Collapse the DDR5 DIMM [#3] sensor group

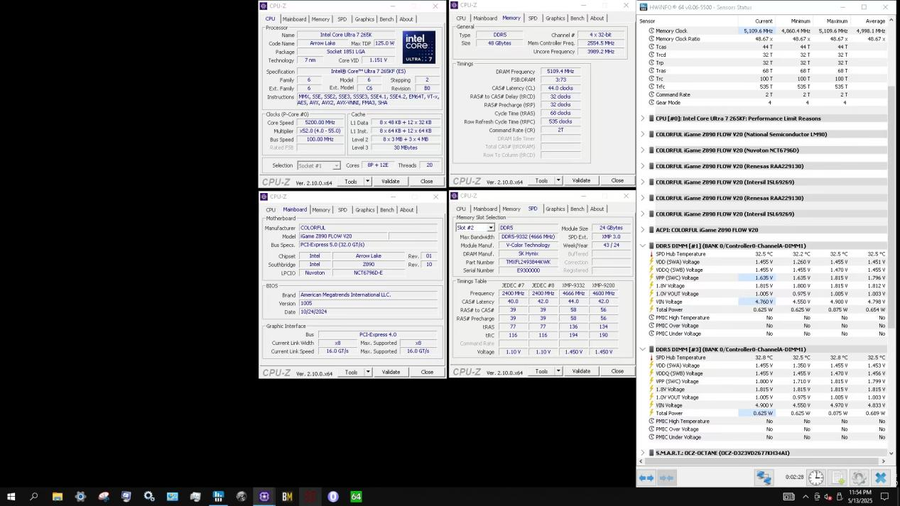[x=643, y=349]
